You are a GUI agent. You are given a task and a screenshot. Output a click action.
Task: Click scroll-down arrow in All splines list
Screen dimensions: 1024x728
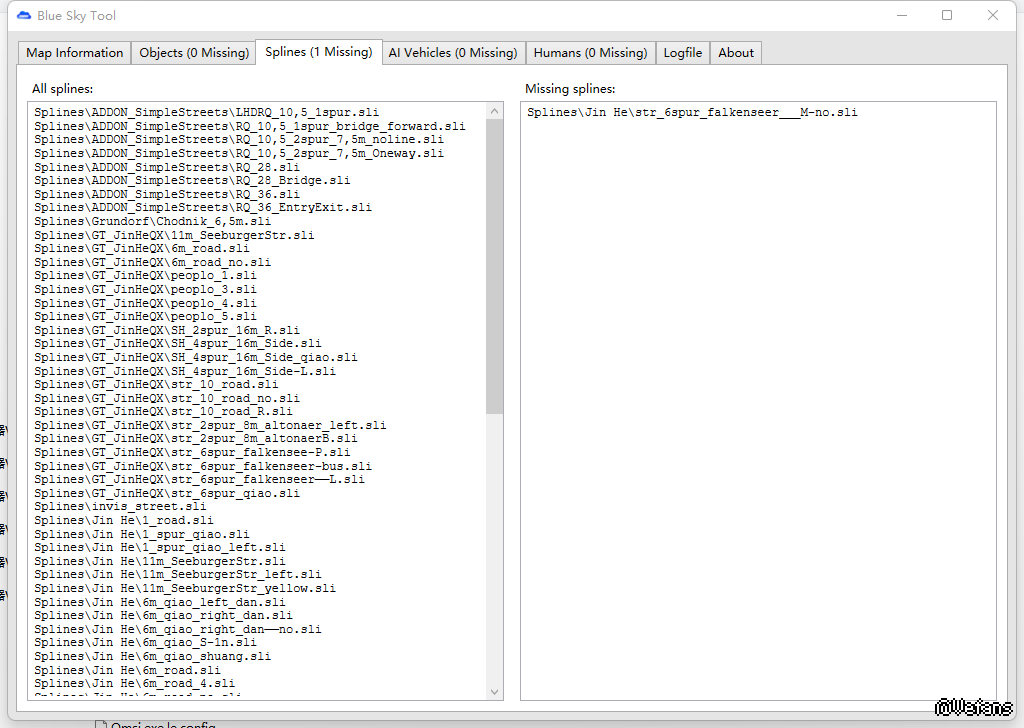point(494,691)
